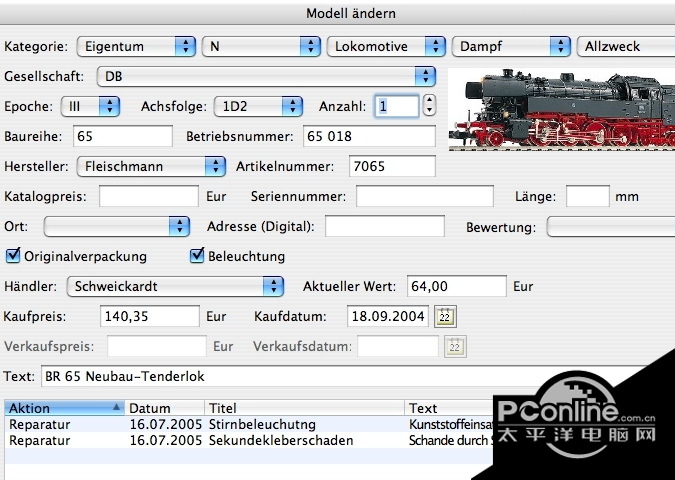
Task: Open the Kaufdatum calendar picker icon
Action: [445, 317]
